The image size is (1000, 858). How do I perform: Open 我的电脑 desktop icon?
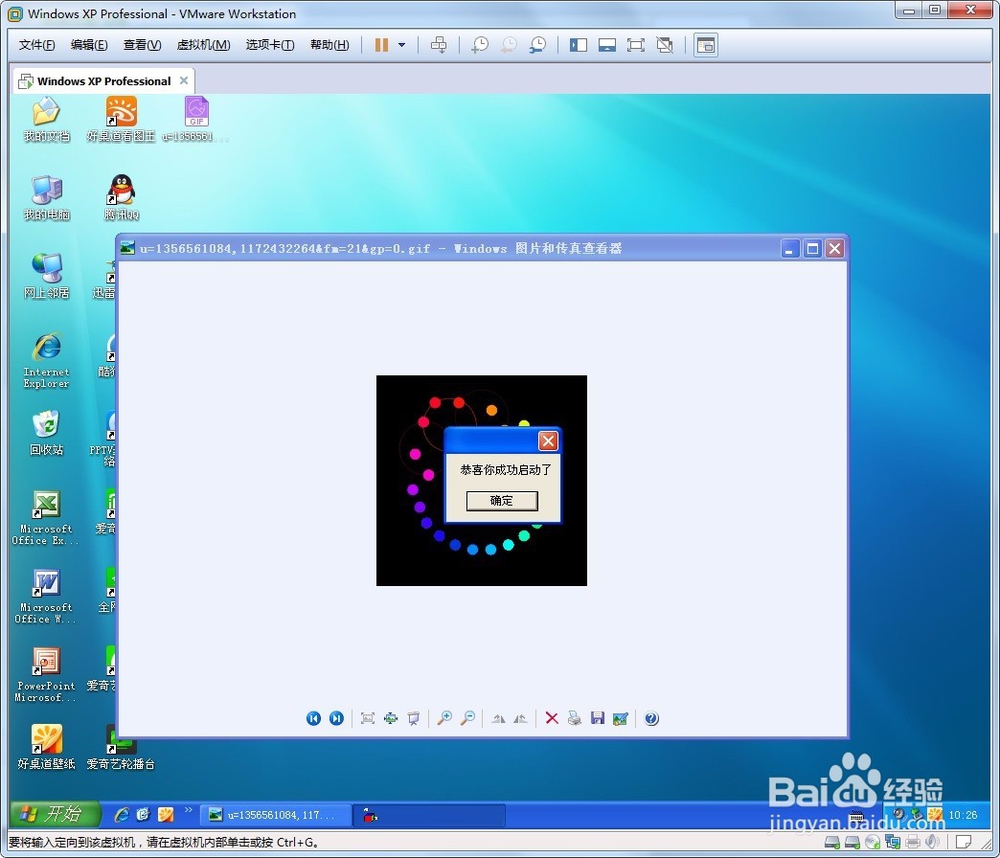coord(46,198)
